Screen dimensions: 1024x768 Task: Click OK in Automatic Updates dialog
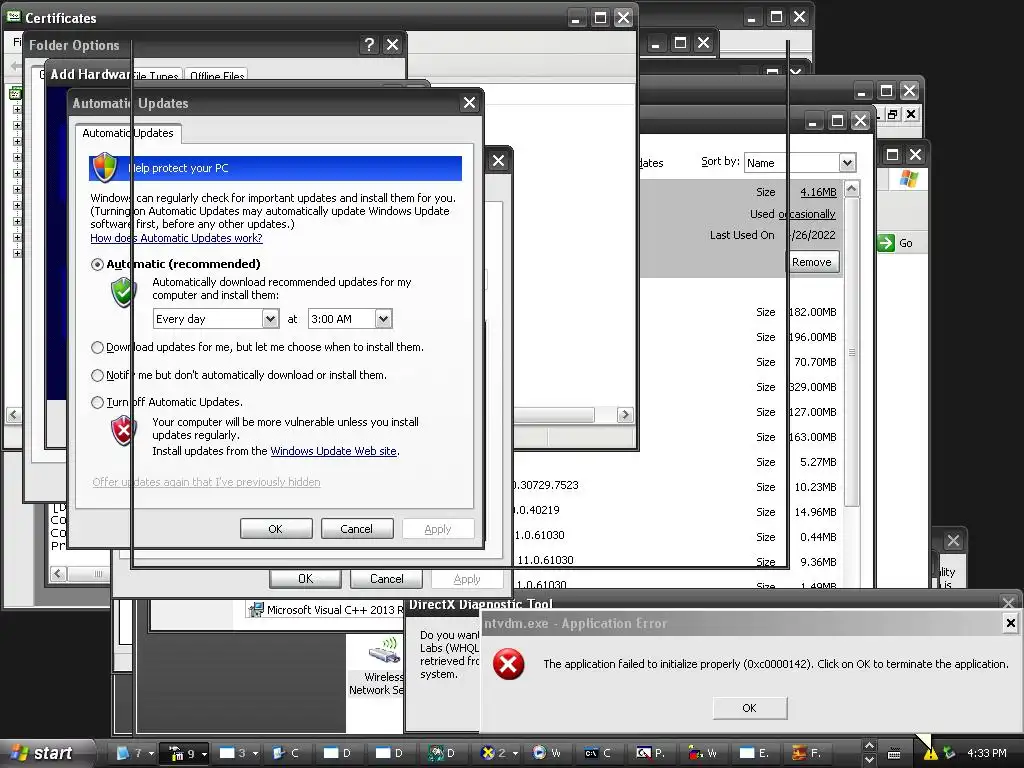(x=276, y=529)
